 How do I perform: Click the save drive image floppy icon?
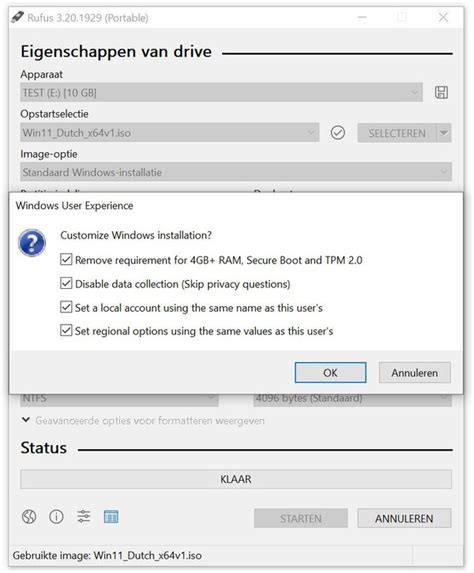(441, 92)
